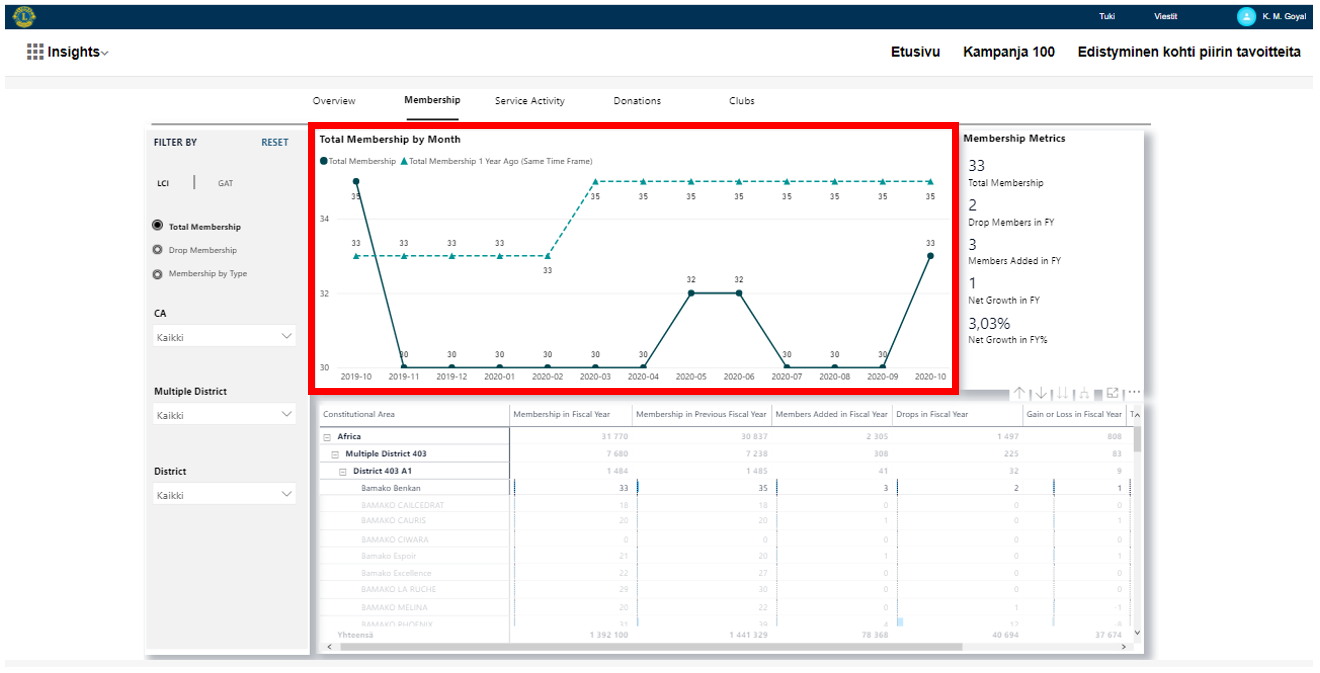Select Membership by Type radio option
The width and height of the screenshot is (1320, 673).
(158, 274)
